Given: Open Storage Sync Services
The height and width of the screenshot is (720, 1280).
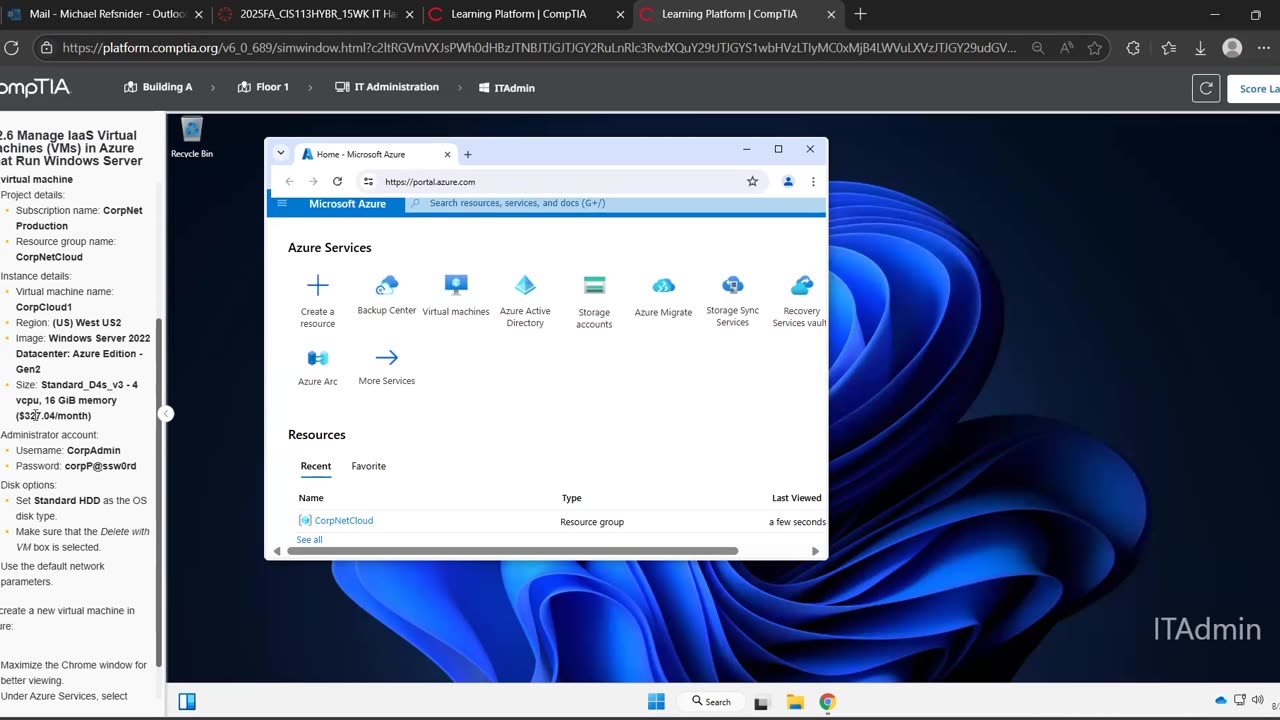Looking at the screenshot, I should pyautogui.click(x=733, y=301).
